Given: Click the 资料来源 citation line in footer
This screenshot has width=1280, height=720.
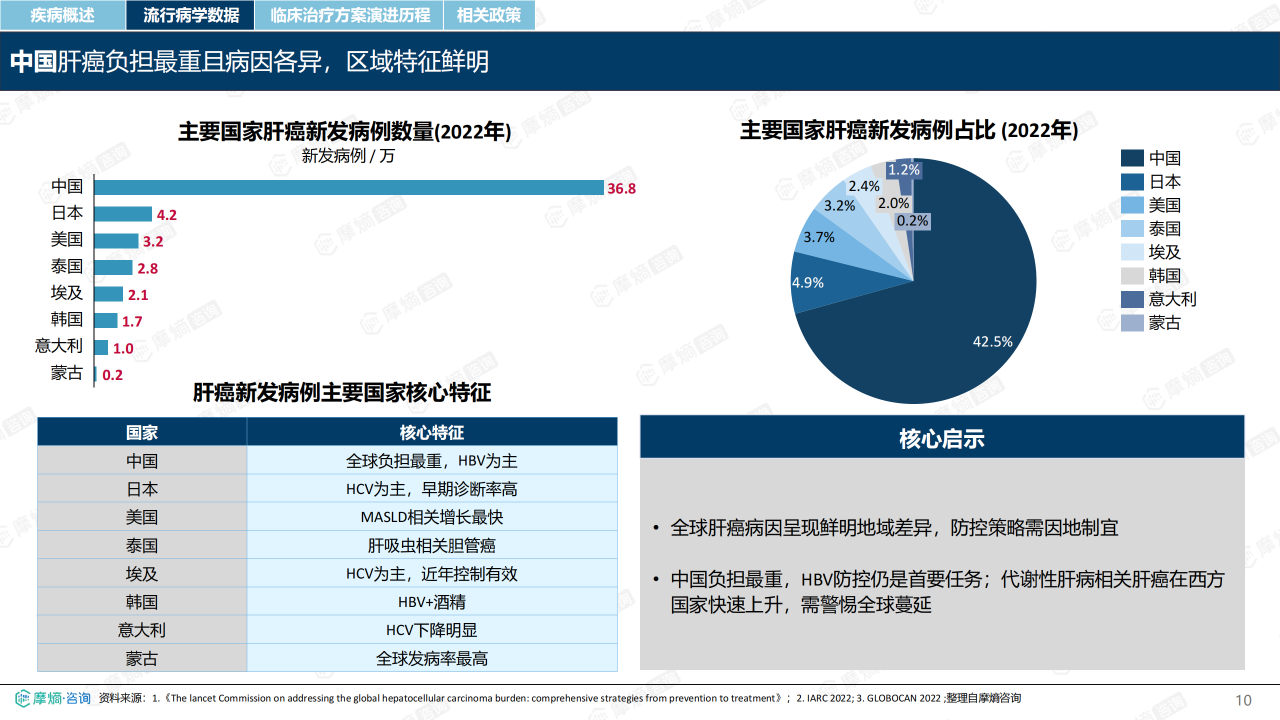Looking at the screenshot, I should [560, 698].
